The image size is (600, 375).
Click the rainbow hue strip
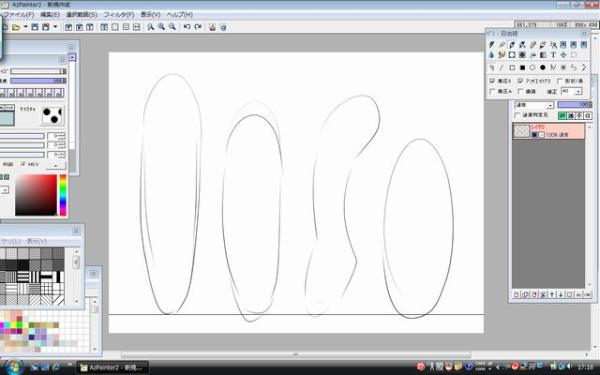click(x=63, y=195)
